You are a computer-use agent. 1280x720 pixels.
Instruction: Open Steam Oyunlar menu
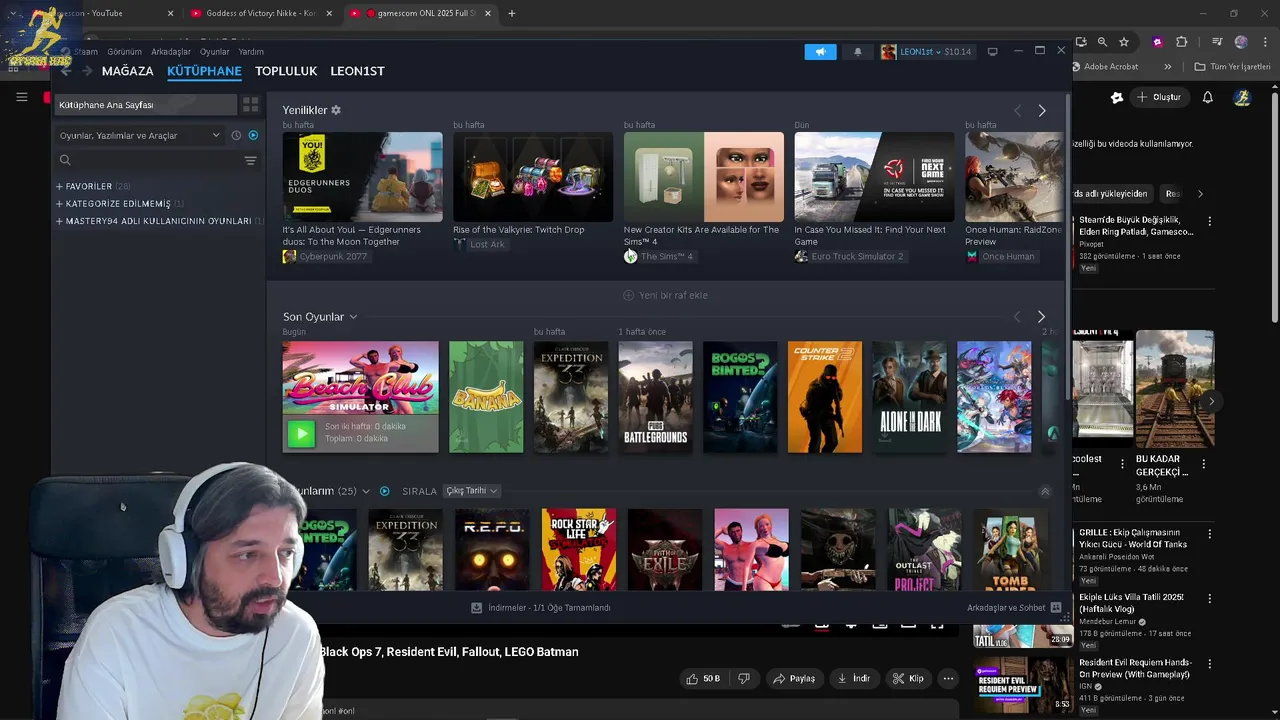pyautogui.click(x=214, y=52)
